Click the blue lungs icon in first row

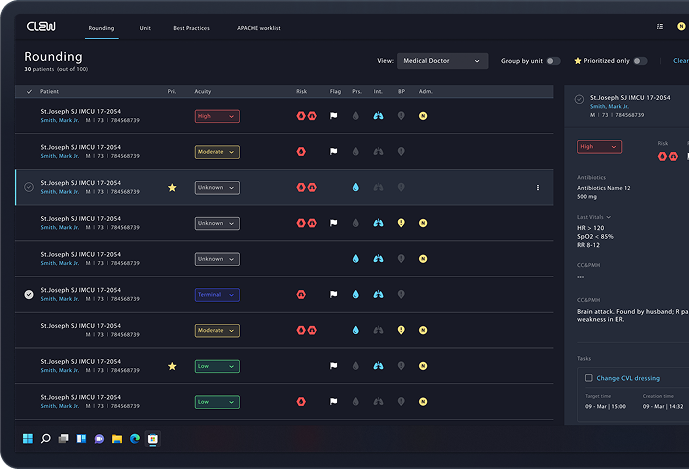378,116
